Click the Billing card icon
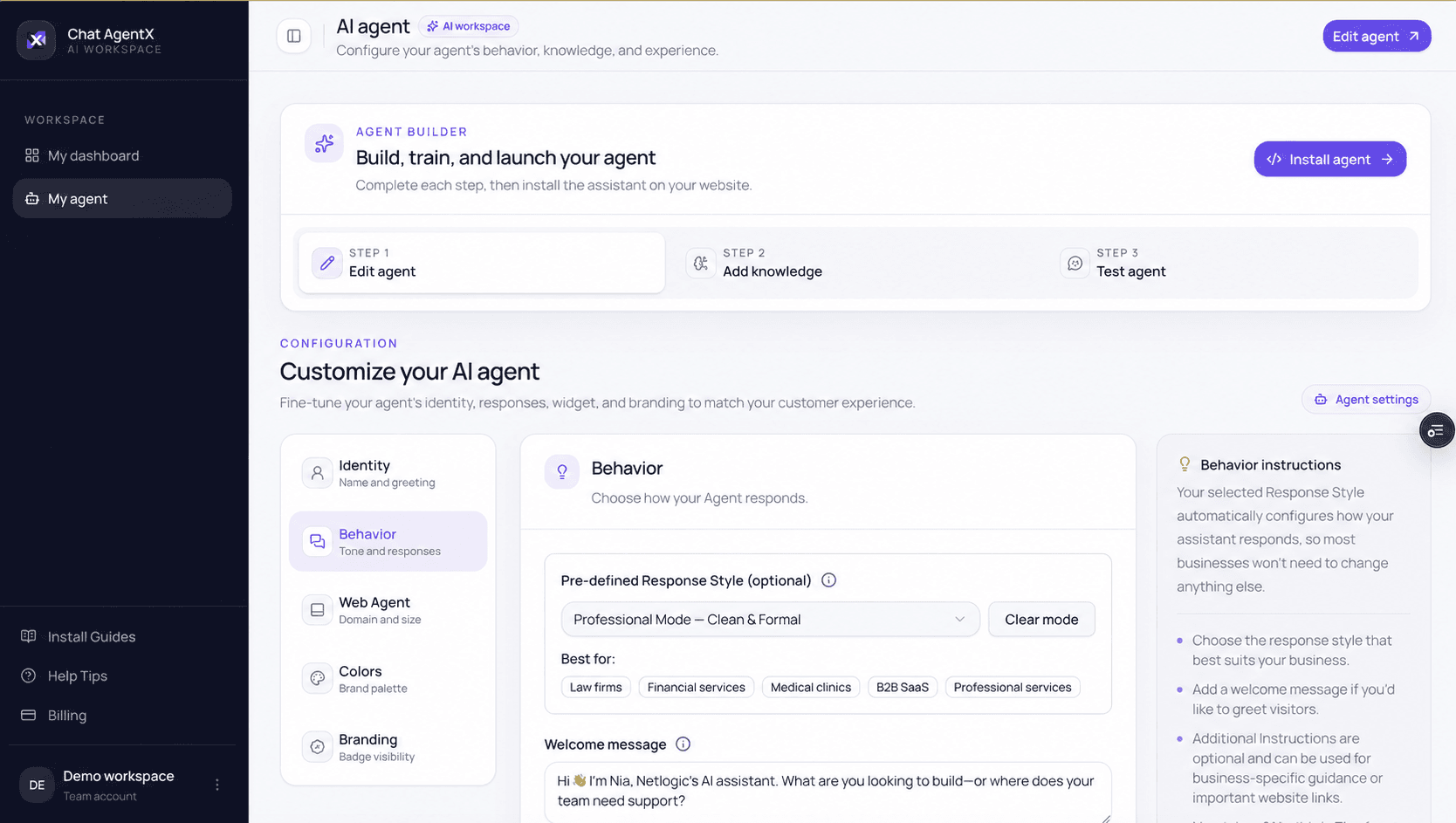The height and width of the screenshot is (823, 1456). (x=29, y=715)
